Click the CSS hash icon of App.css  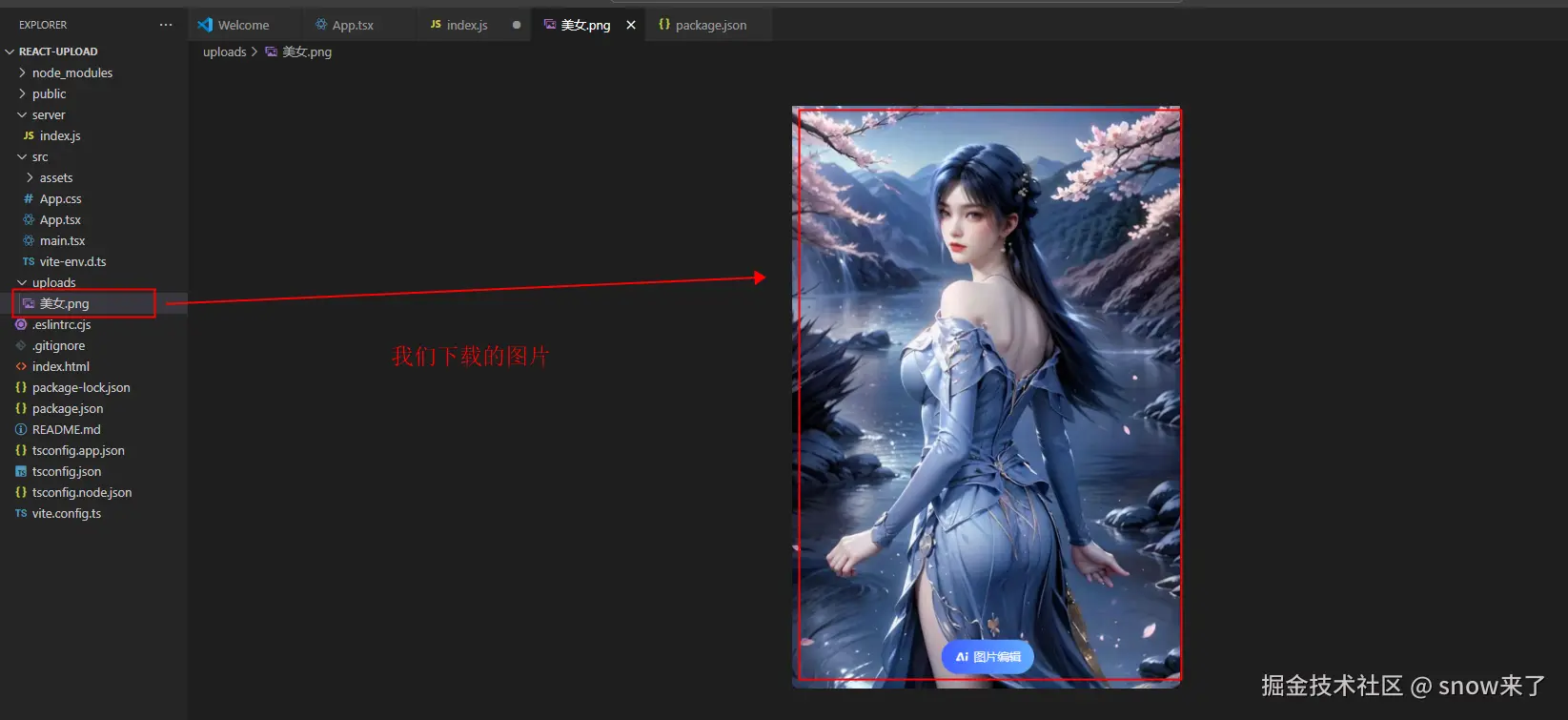29,198
